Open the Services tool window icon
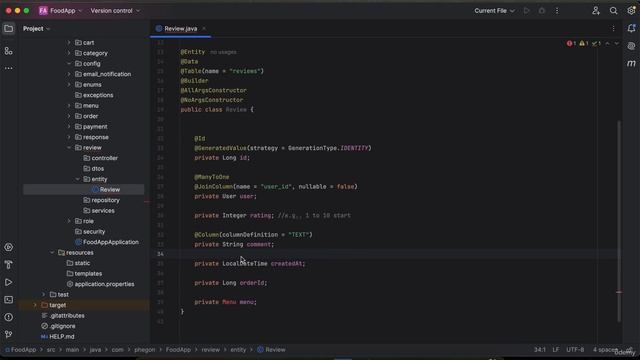 [x=9, y=247]
